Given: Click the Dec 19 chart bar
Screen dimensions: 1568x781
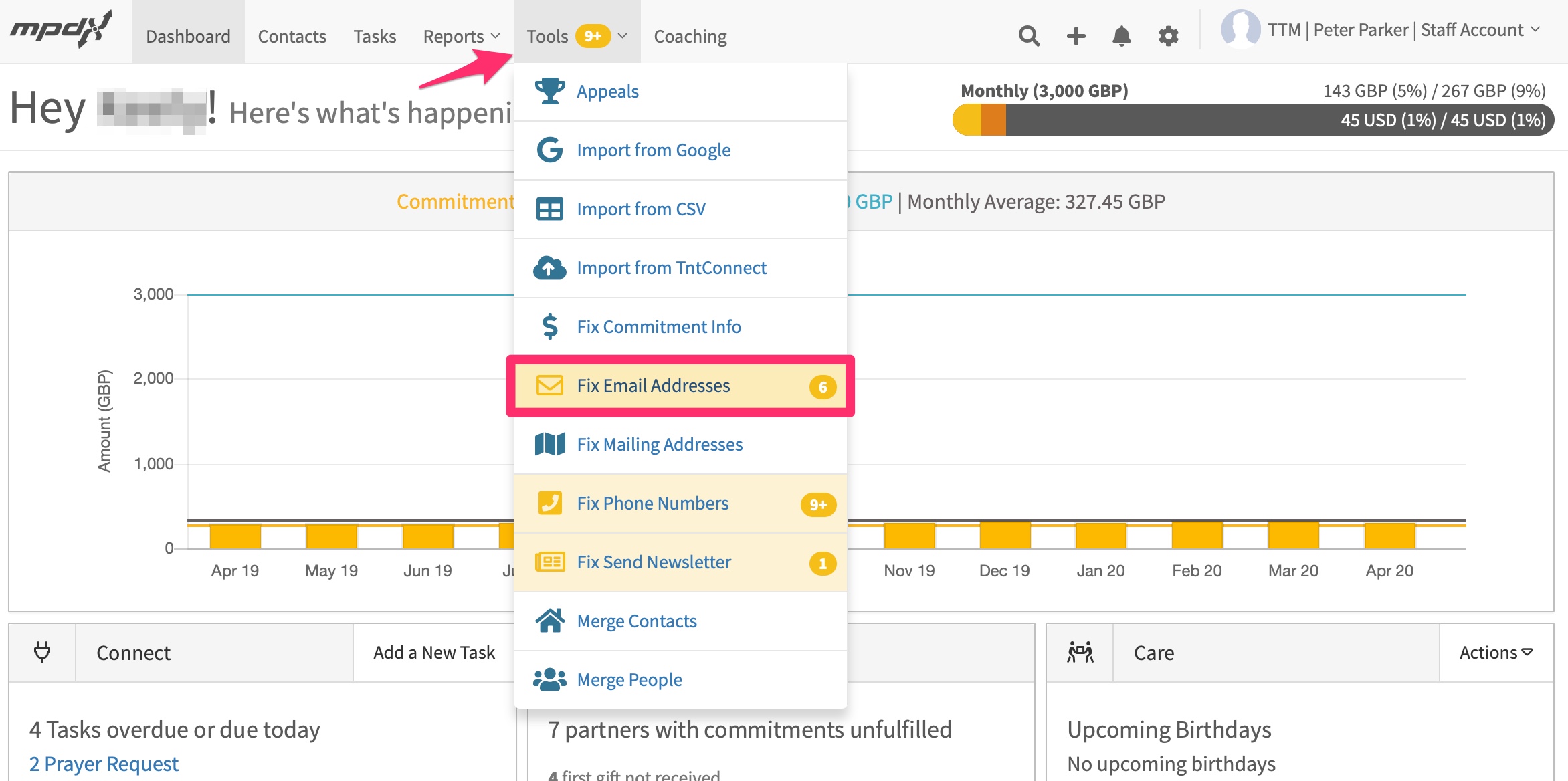Looking at the screenshot, I should point(1005,535).
